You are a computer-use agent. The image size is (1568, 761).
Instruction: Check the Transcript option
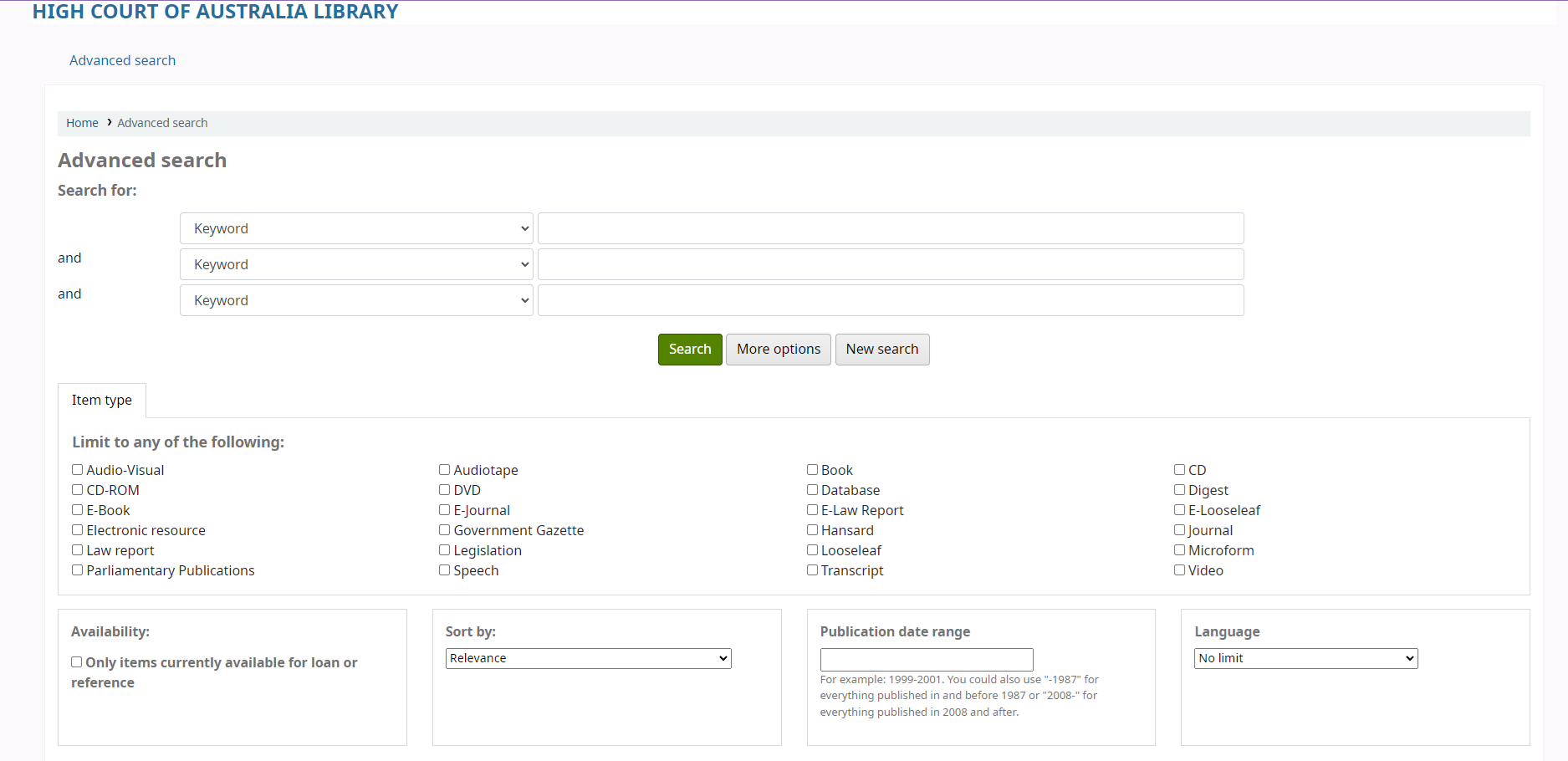812,570
